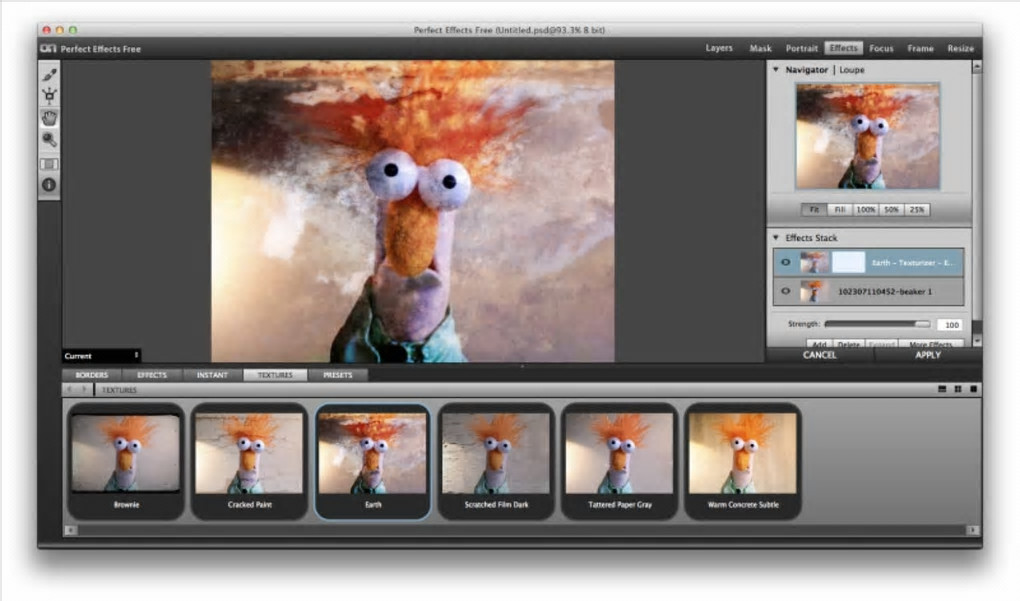The width and height of the screenshot is (1020, 601).
Task: Open the info icon in the toolbar
Action: pyautogui.click(x=49, y=185)
